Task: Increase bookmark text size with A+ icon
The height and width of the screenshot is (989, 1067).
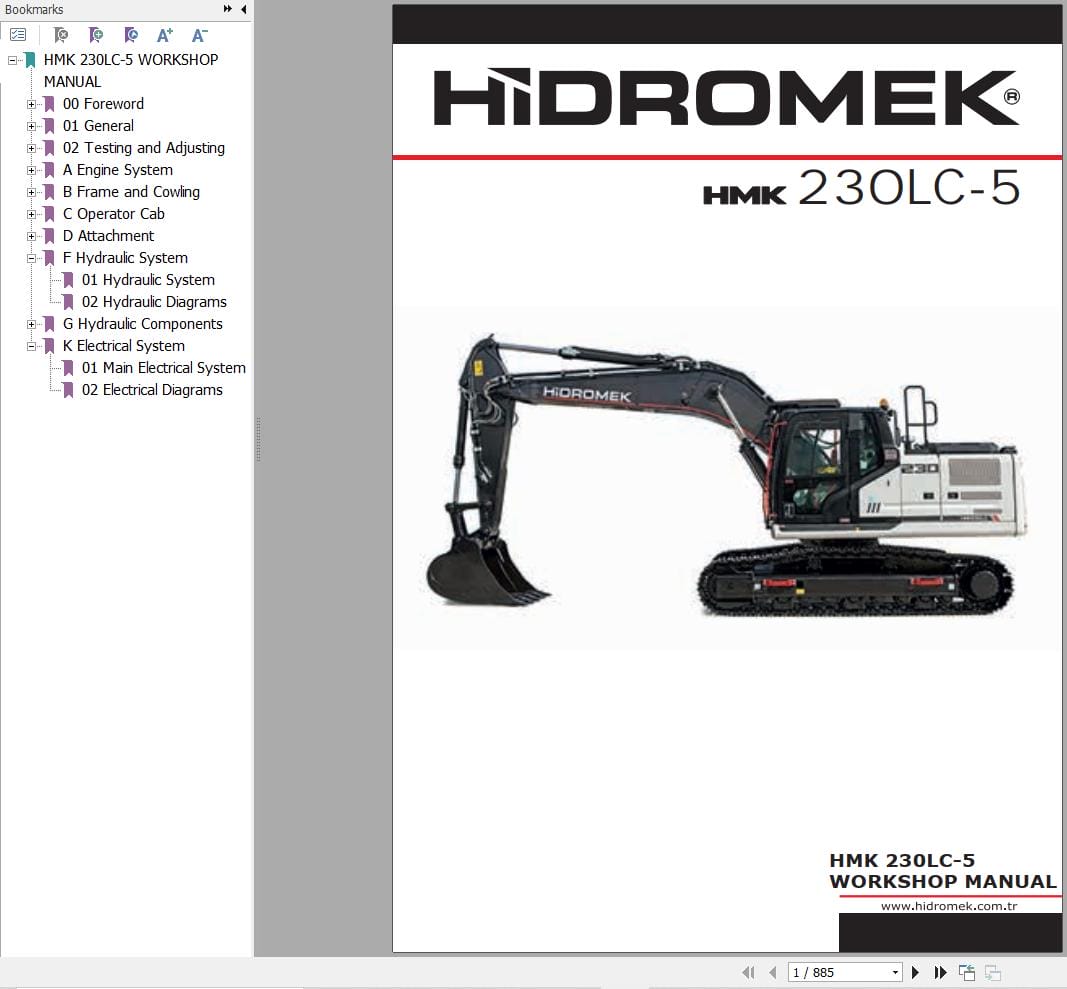Action: 165,34
